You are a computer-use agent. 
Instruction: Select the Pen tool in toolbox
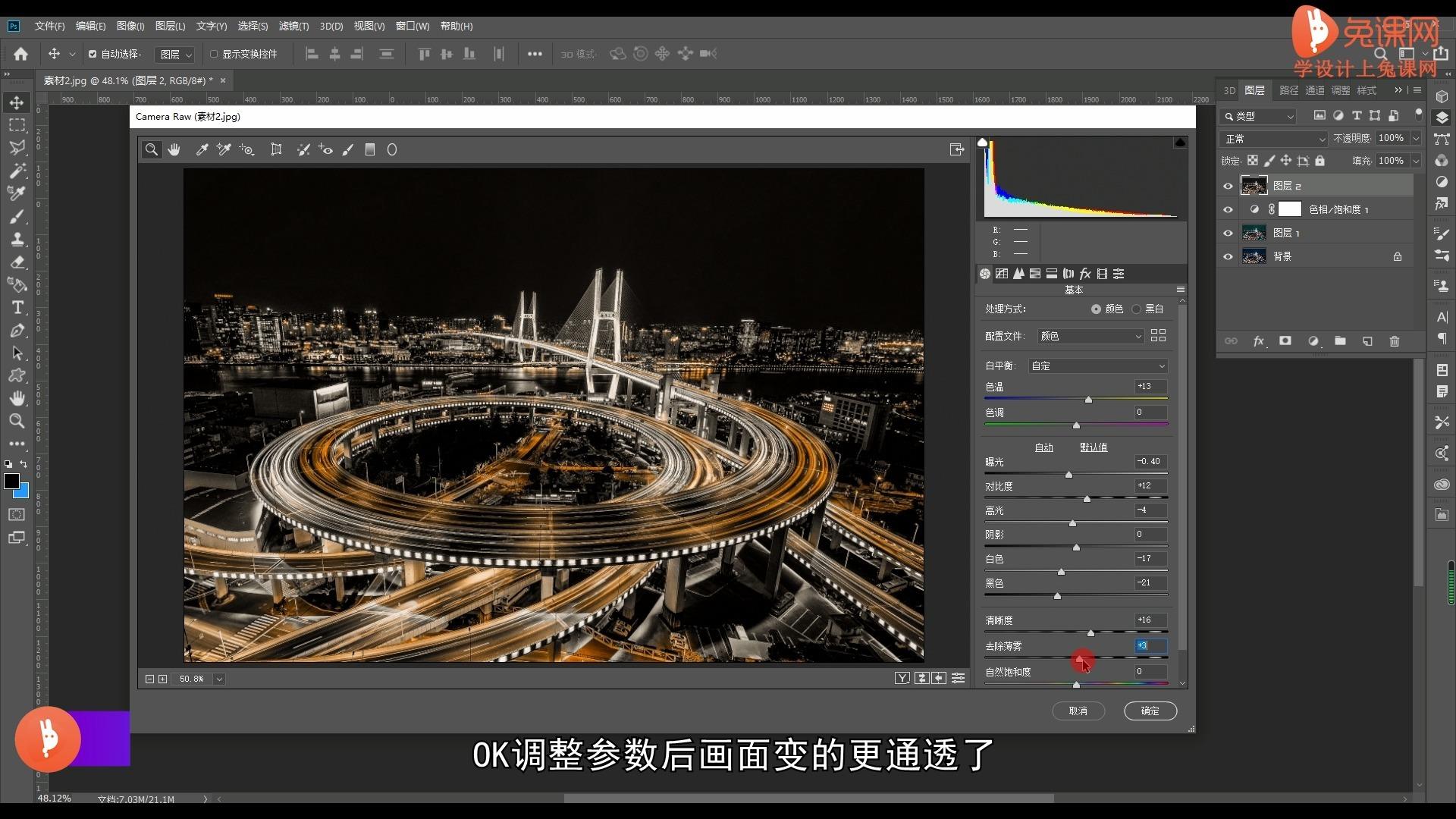(17, 331)
